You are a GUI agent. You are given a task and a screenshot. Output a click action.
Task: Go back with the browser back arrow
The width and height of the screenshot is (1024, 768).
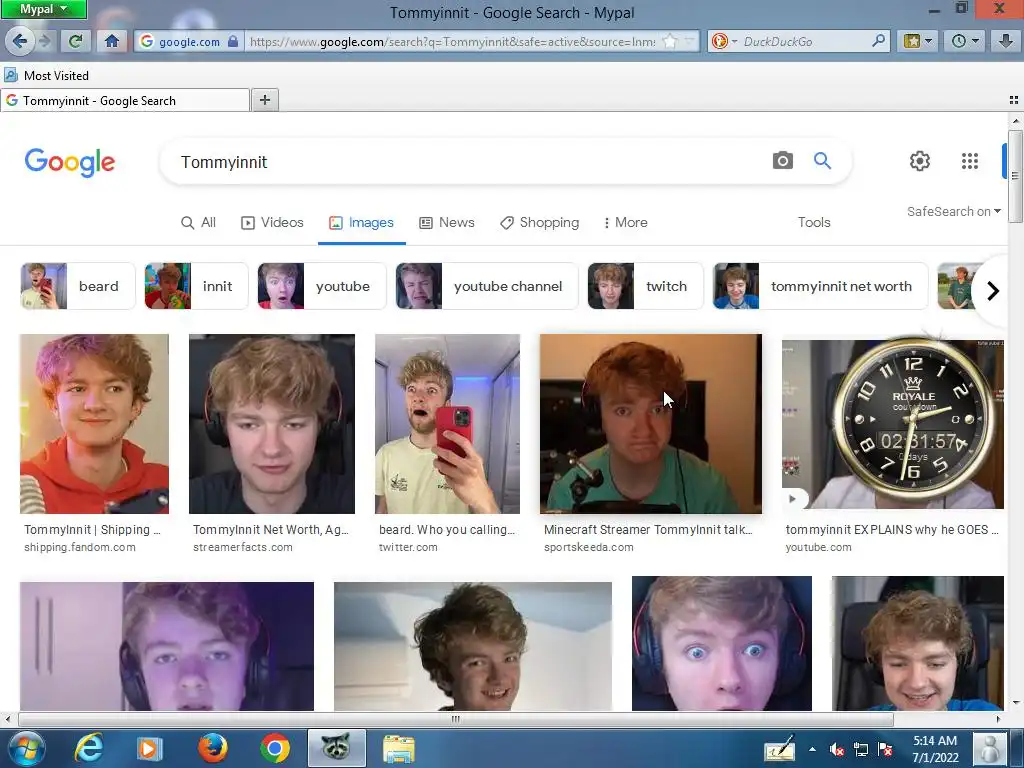pos(20,41)
